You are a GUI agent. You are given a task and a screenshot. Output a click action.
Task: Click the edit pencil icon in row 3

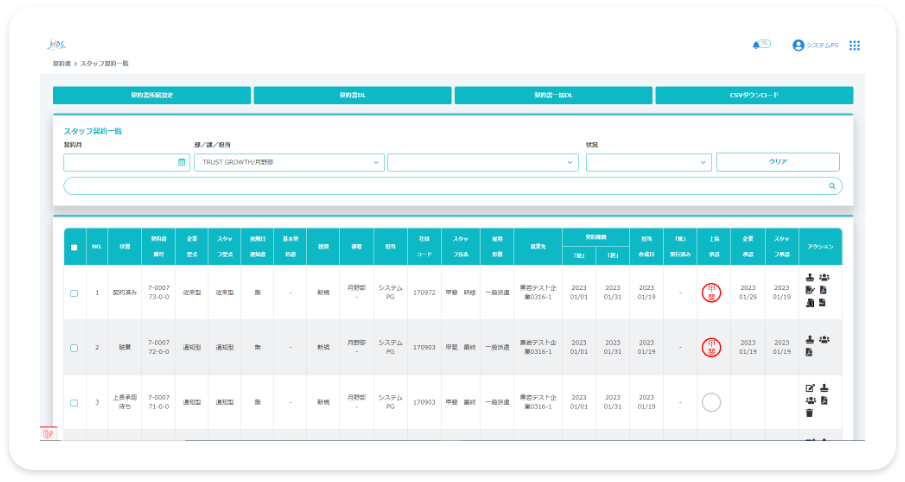point(810,388)
